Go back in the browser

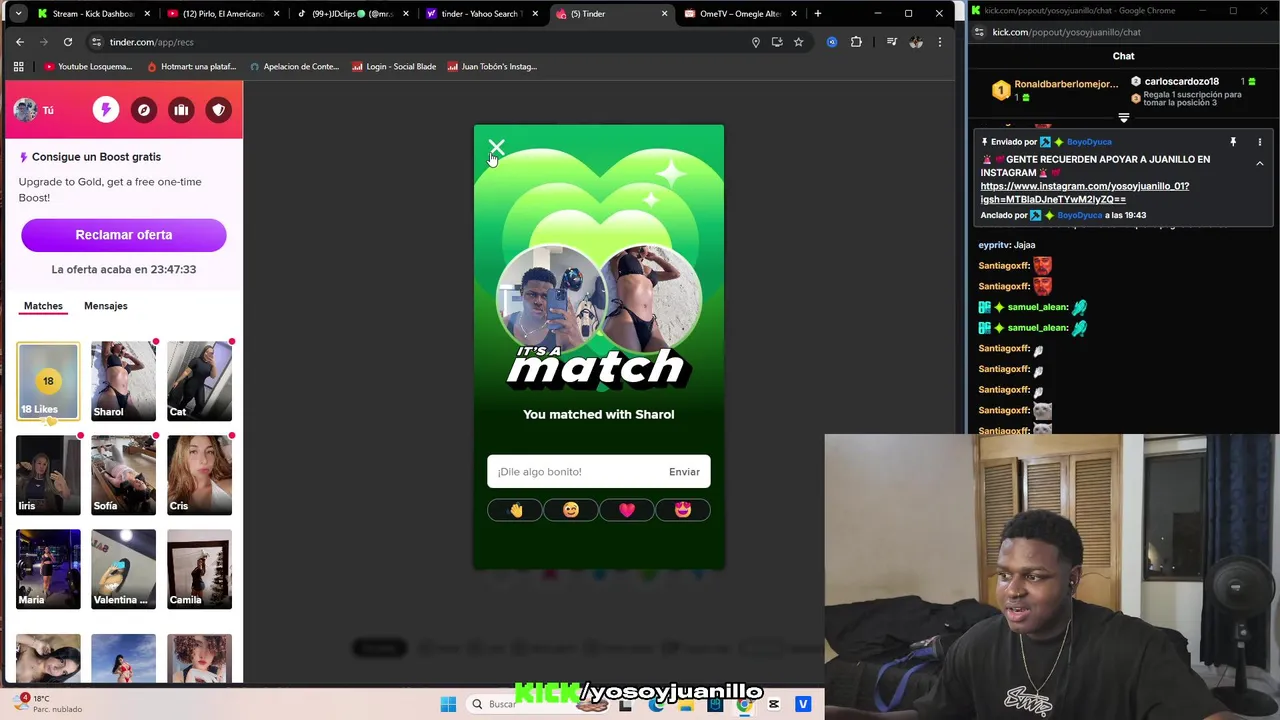pos(20,42)
